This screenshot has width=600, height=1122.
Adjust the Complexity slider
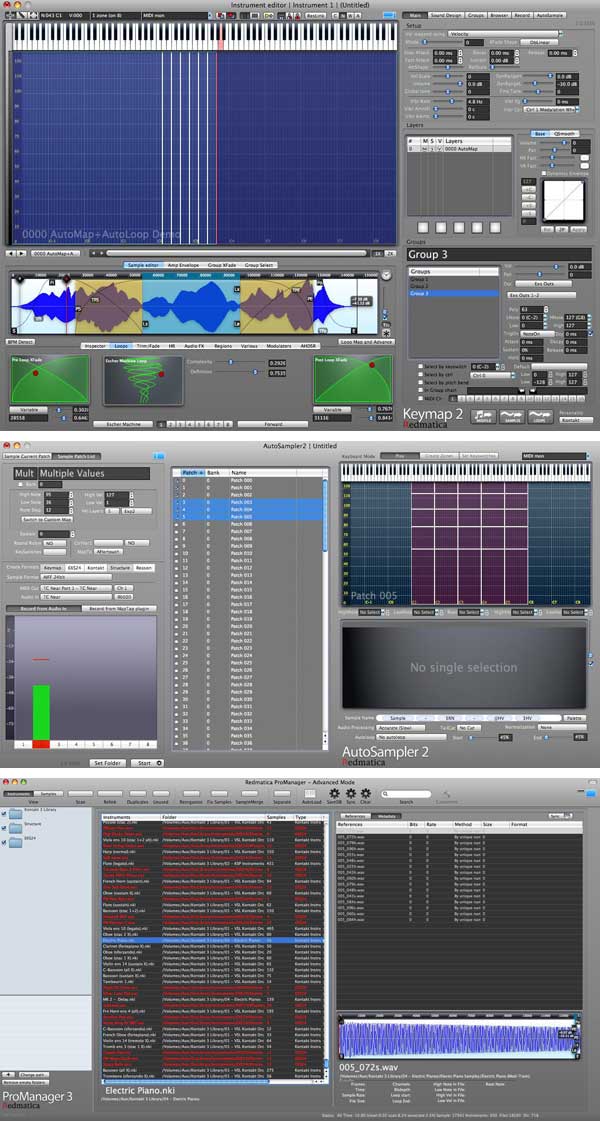(241, 363)
